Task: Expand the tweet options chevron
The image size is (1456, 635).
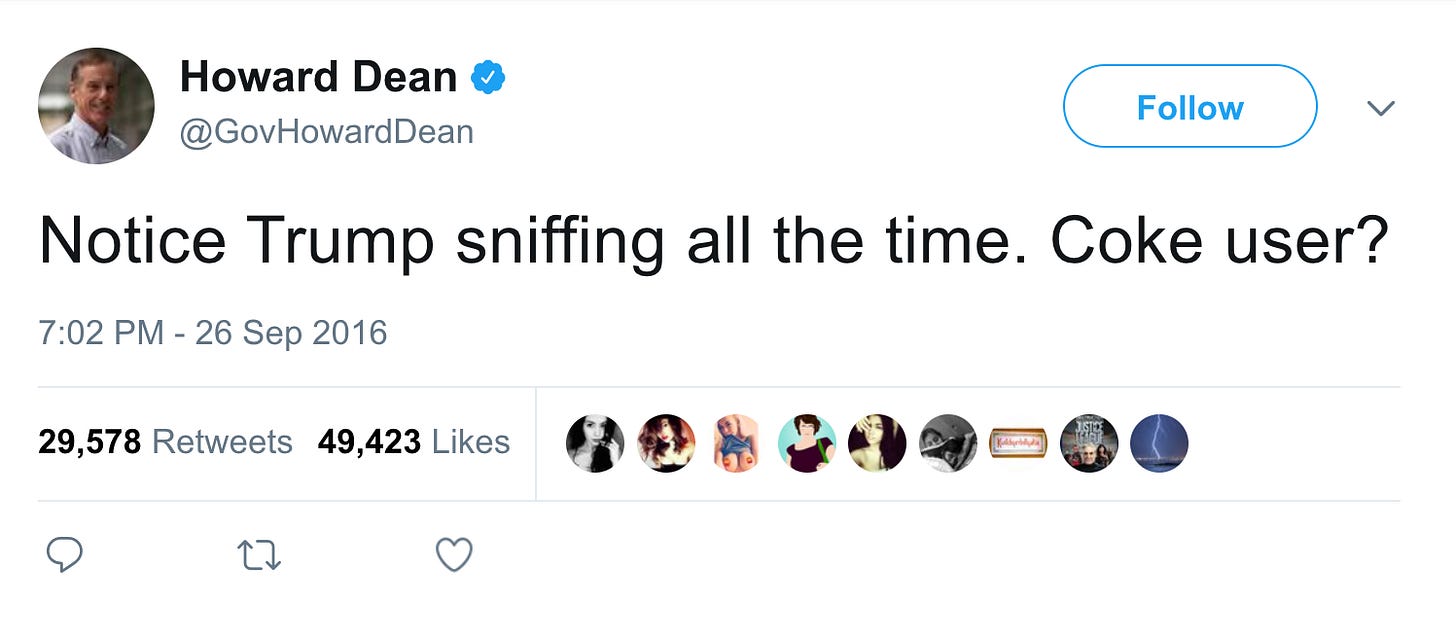Action: tap(1381, 108)
